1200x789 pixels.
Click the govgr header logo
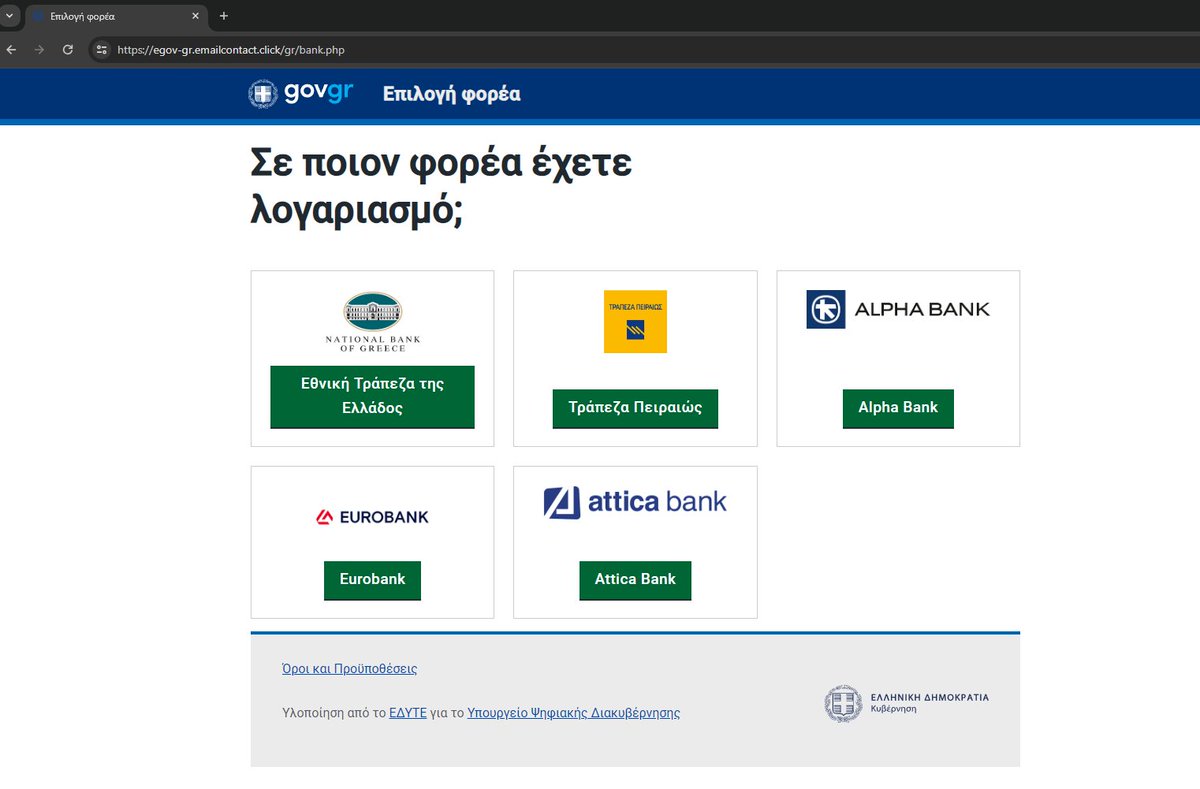coord(301,93)
